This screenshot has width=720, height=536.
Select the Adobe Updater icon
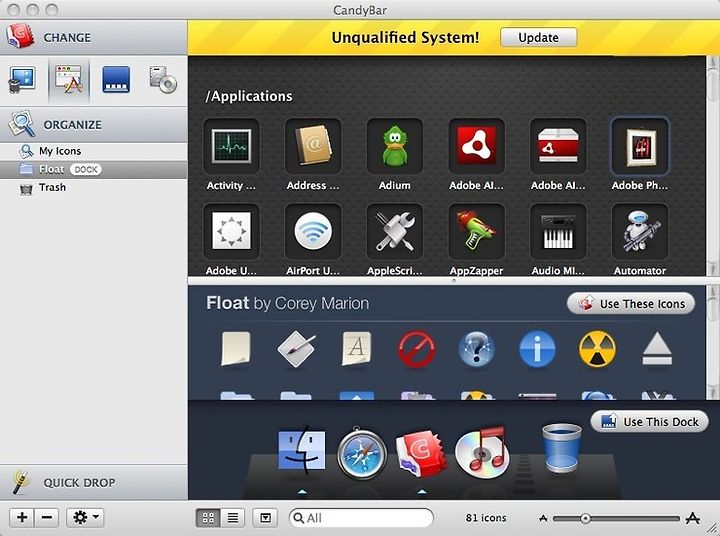(231, 231)
